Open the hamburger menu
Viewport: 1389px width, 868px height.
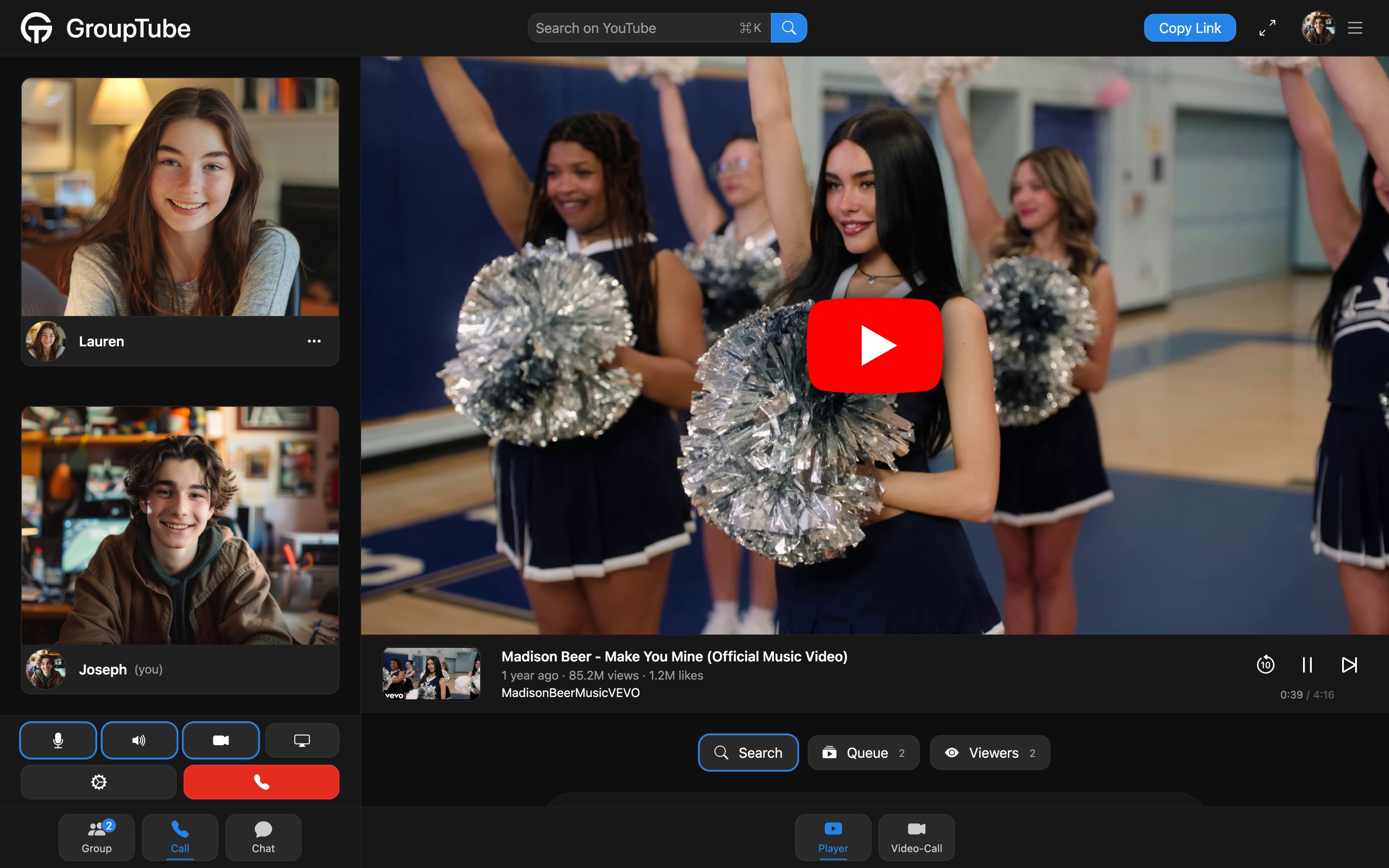coord(1355,27)
